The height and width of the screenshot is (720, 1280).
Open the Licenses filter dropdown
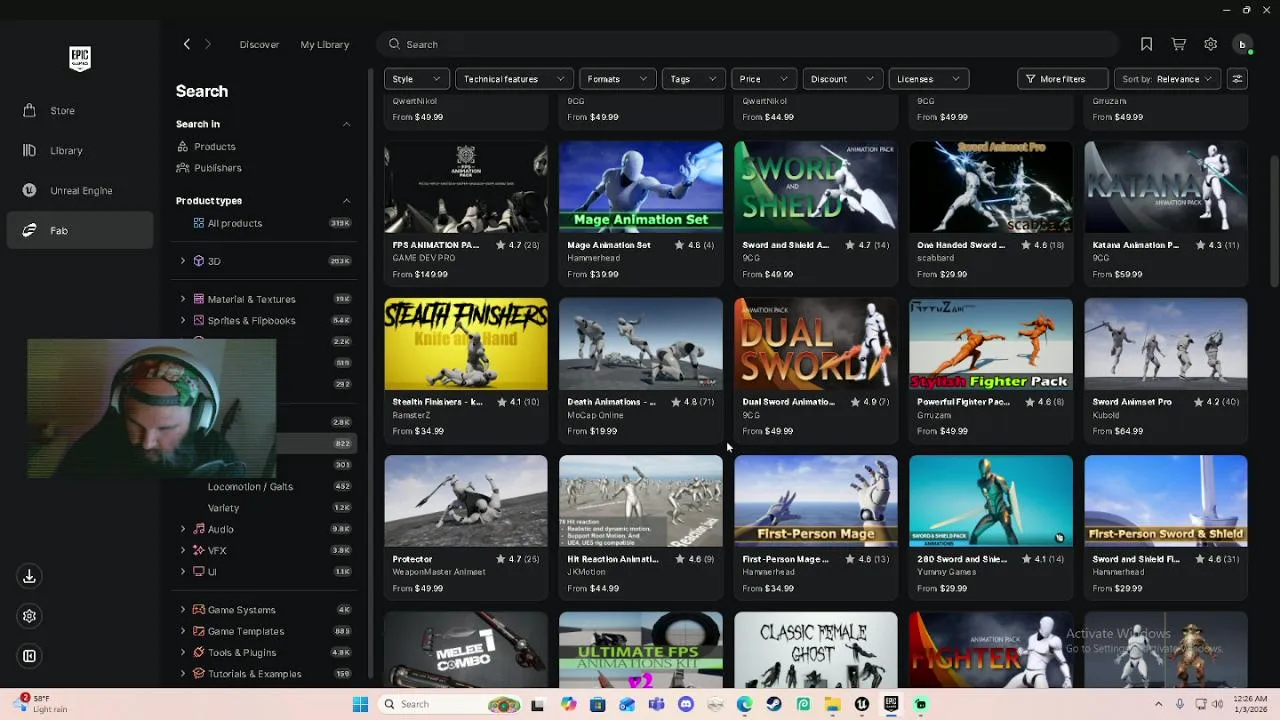(928, 79)
